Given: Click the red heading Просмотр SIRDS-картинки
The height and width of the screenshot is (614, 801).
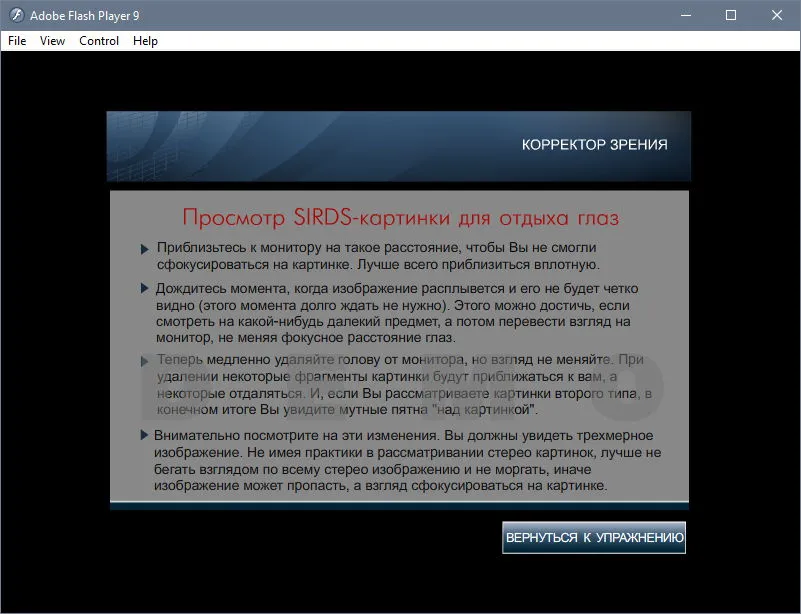Looking at the screenshot, I should [x=400, y=218].
